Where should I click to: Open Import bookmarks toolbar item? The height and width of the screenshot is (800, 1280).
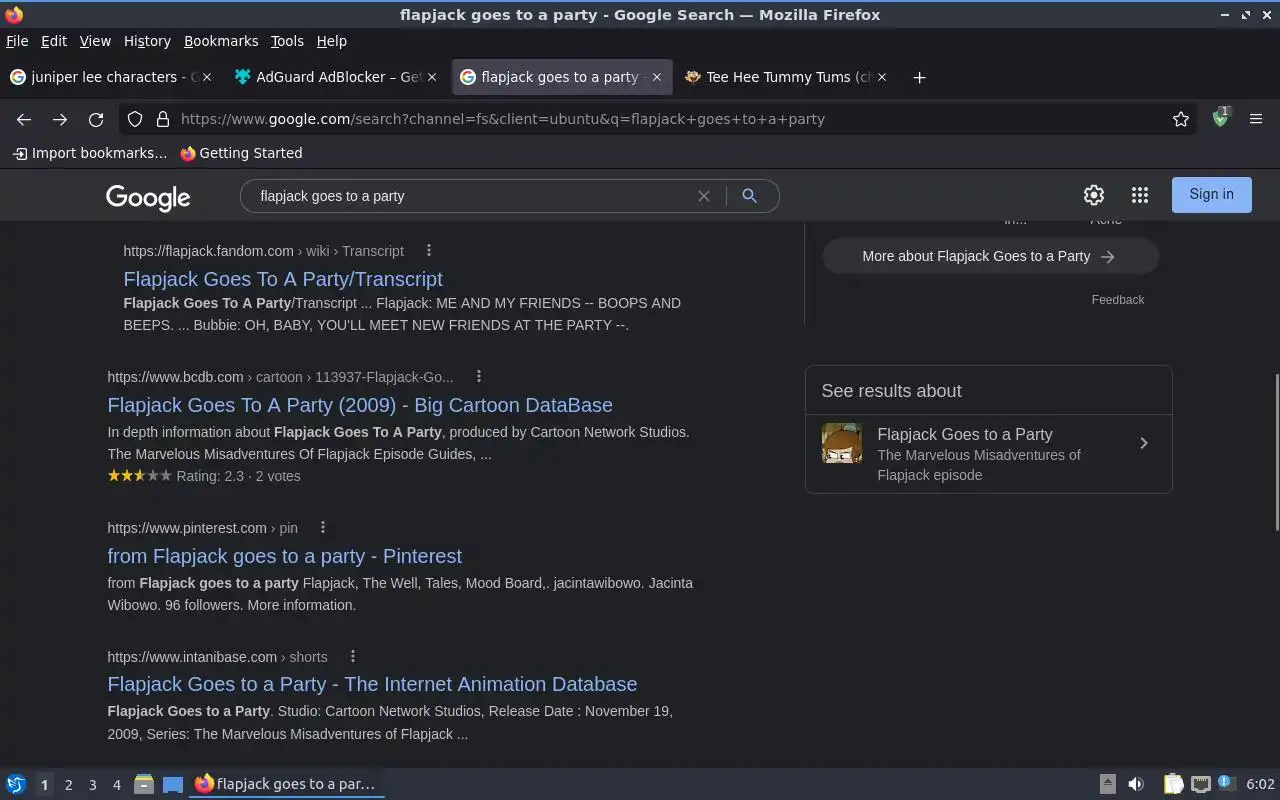click(x=90, y=153)
